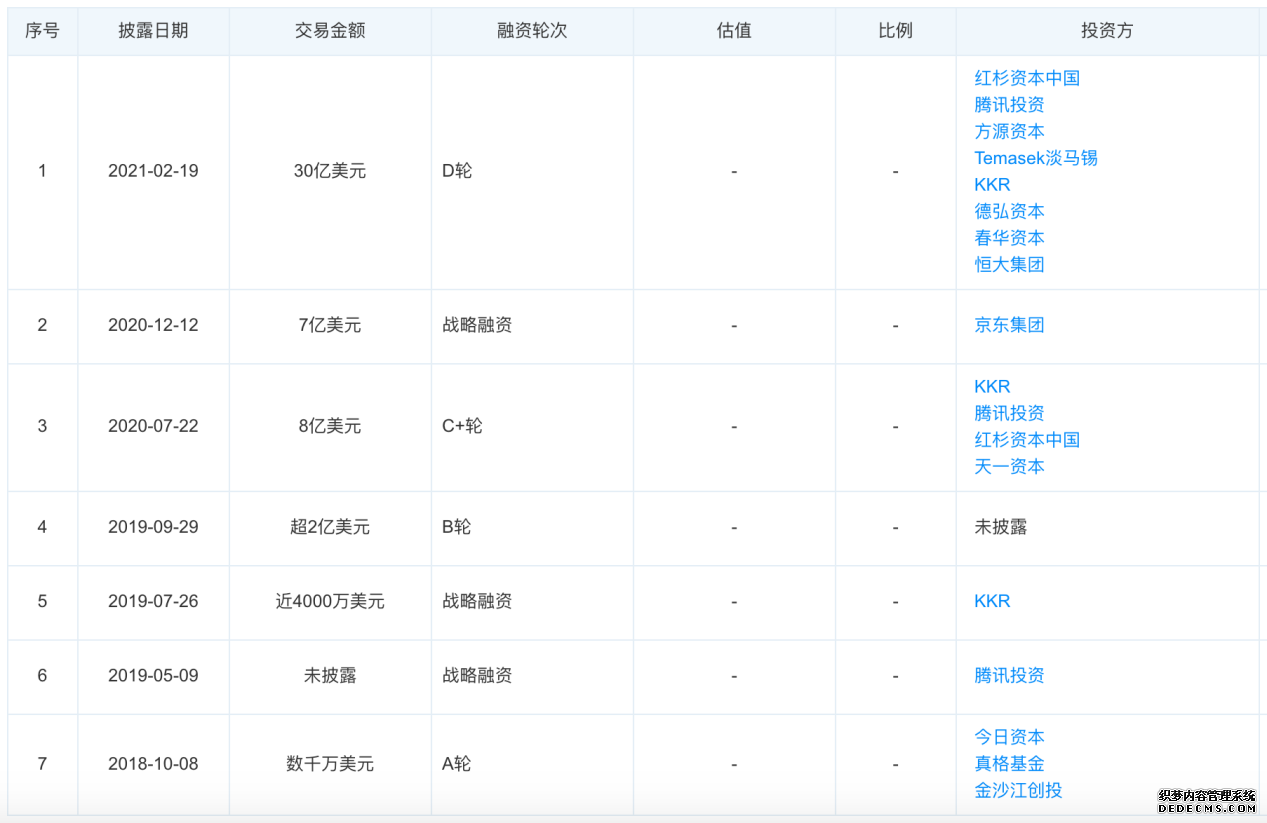The width and height of the screenshot is (1267, 823).
Task: Click 红杉资本中国 link in the C+轮 row
Action: (1027, 440)
